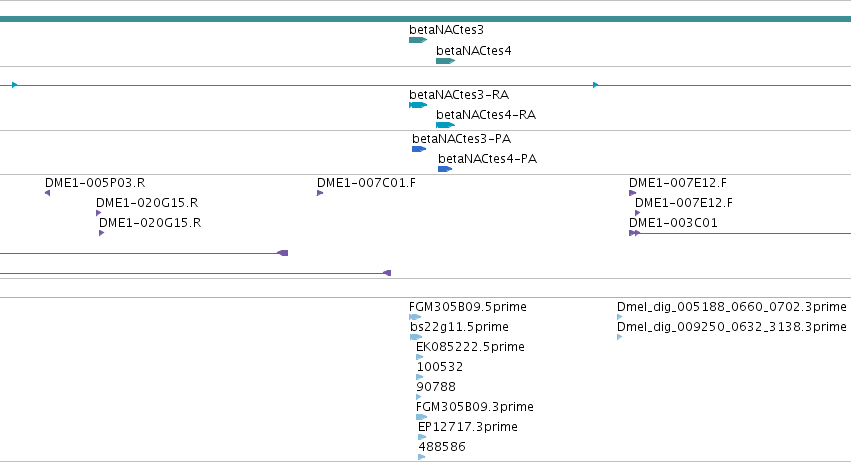Screen dimensions: 851x462
Task: Select the Dmel_dig_009250_0632_3138.3prime marker
Action: [620, 337]
